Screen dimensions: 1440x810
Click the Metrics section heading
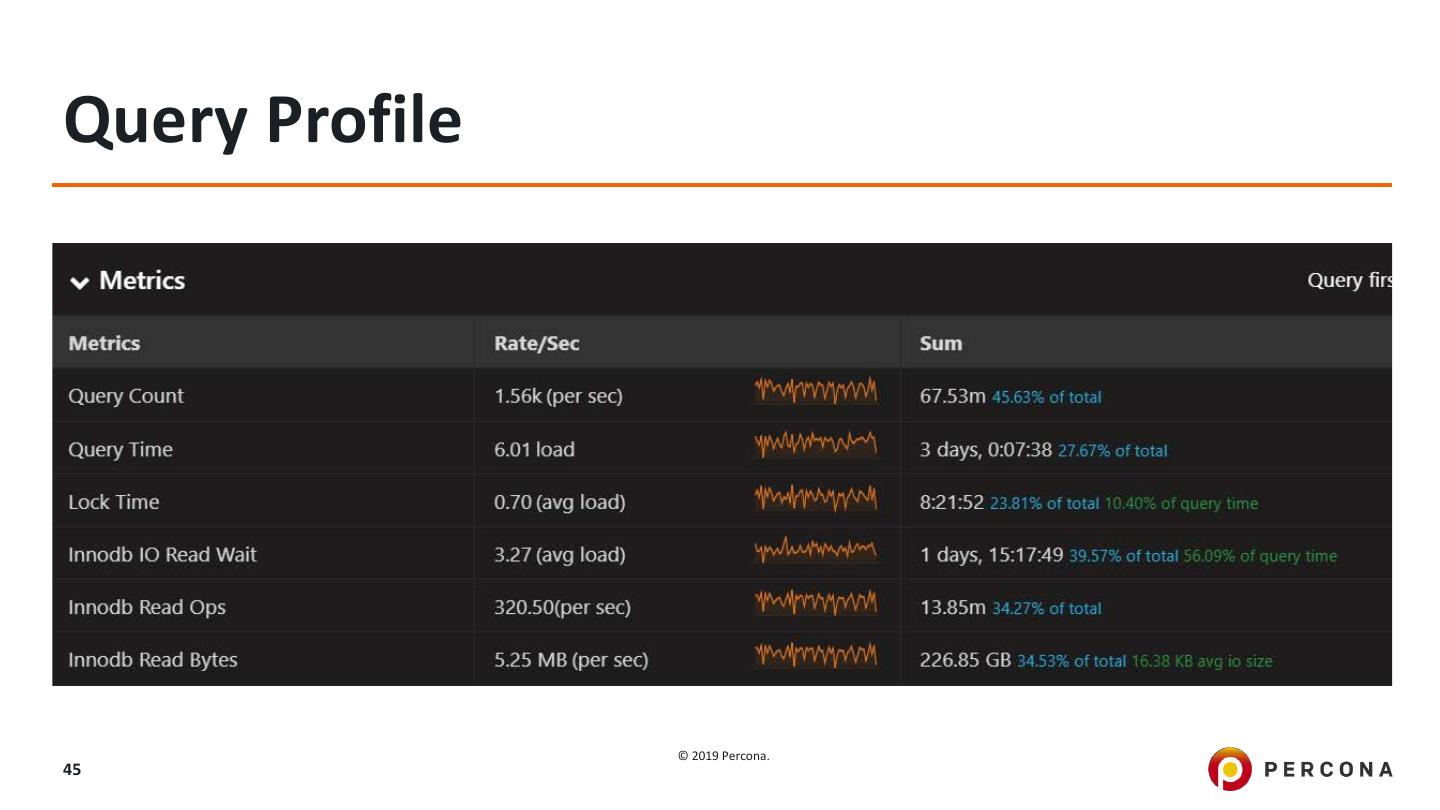point(142,281)
